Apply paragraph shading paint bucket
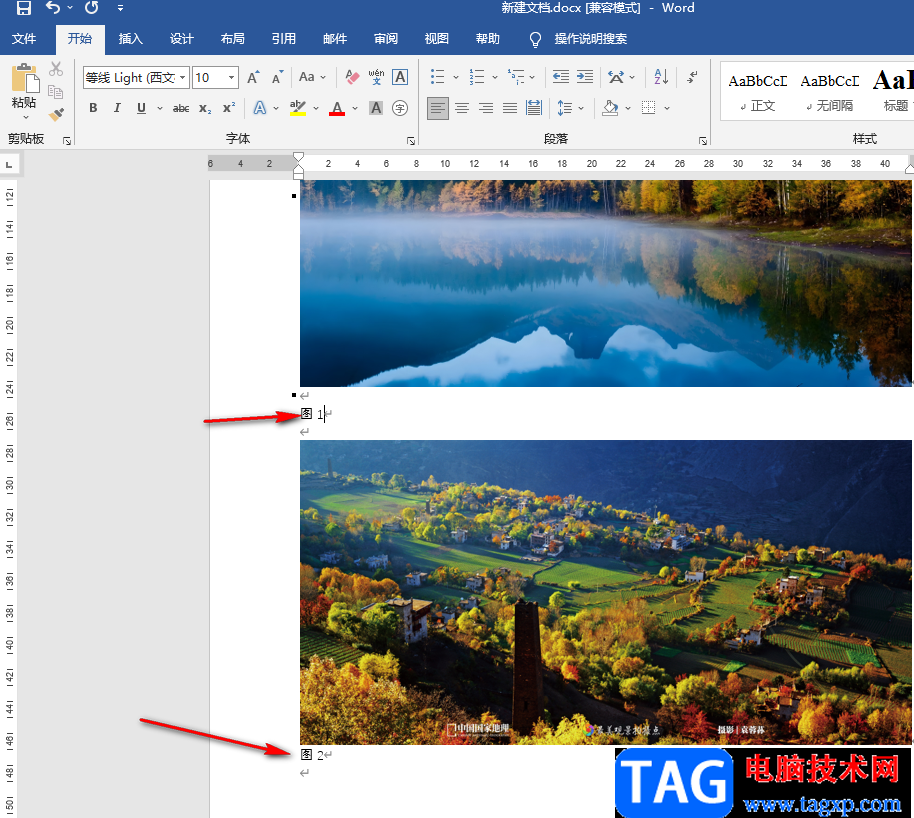This screenshot has width=914, height=818. pos(610,108)
